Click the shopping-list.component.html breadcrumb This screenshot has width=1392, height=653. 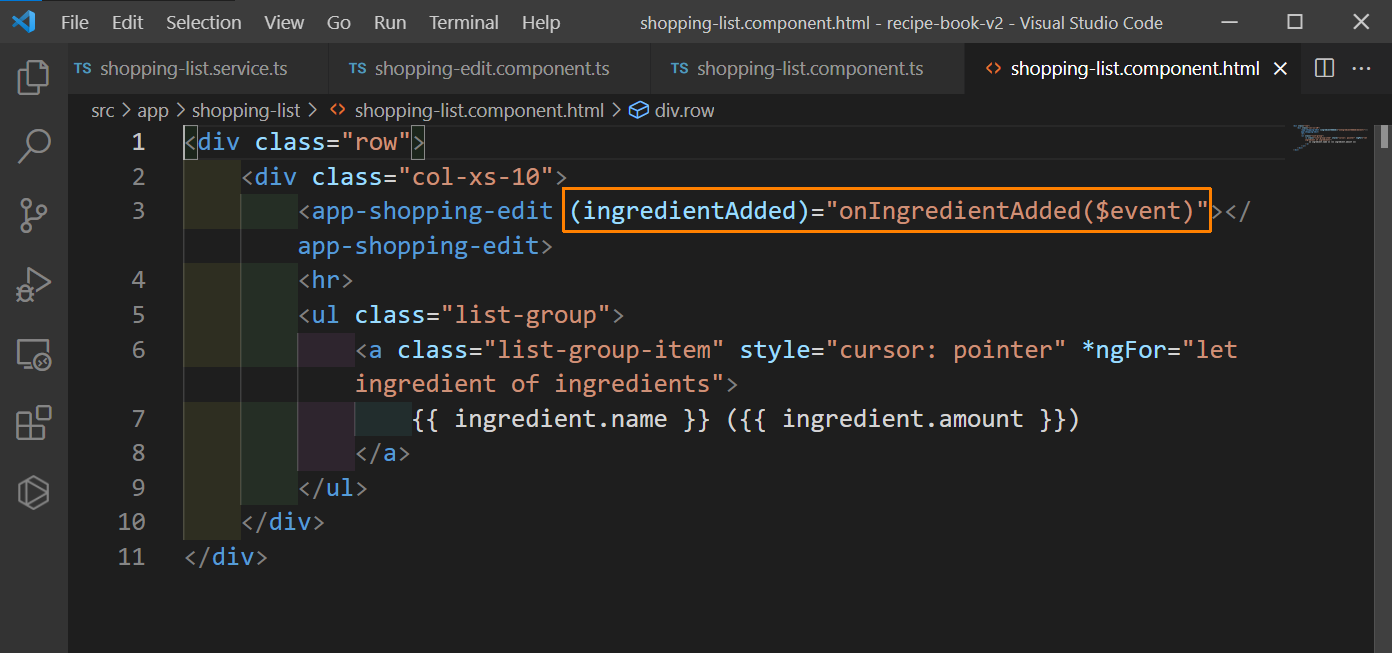[479, 110]
